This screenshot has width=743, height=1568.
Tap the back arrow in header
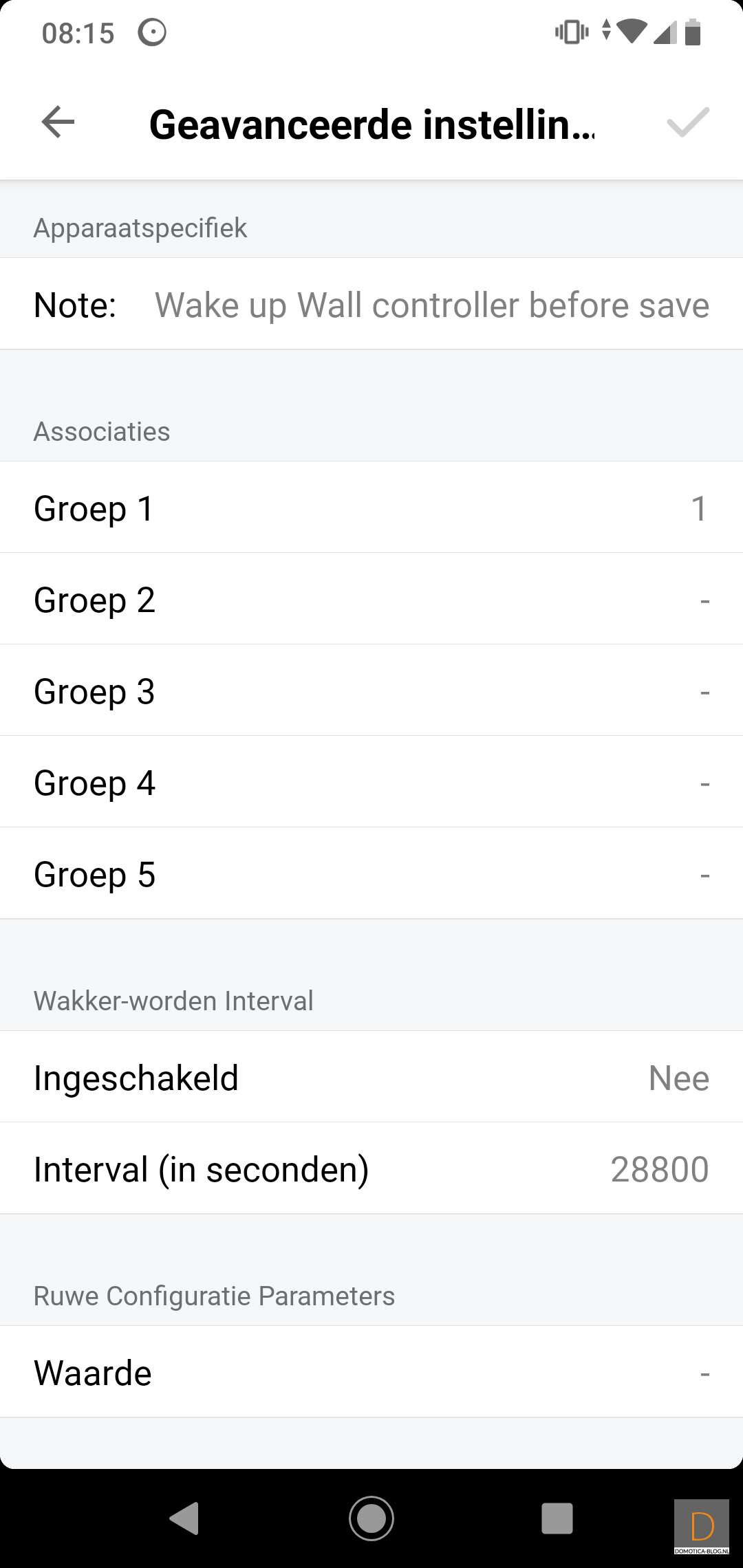pyautogui.click(x=58, y=123)
